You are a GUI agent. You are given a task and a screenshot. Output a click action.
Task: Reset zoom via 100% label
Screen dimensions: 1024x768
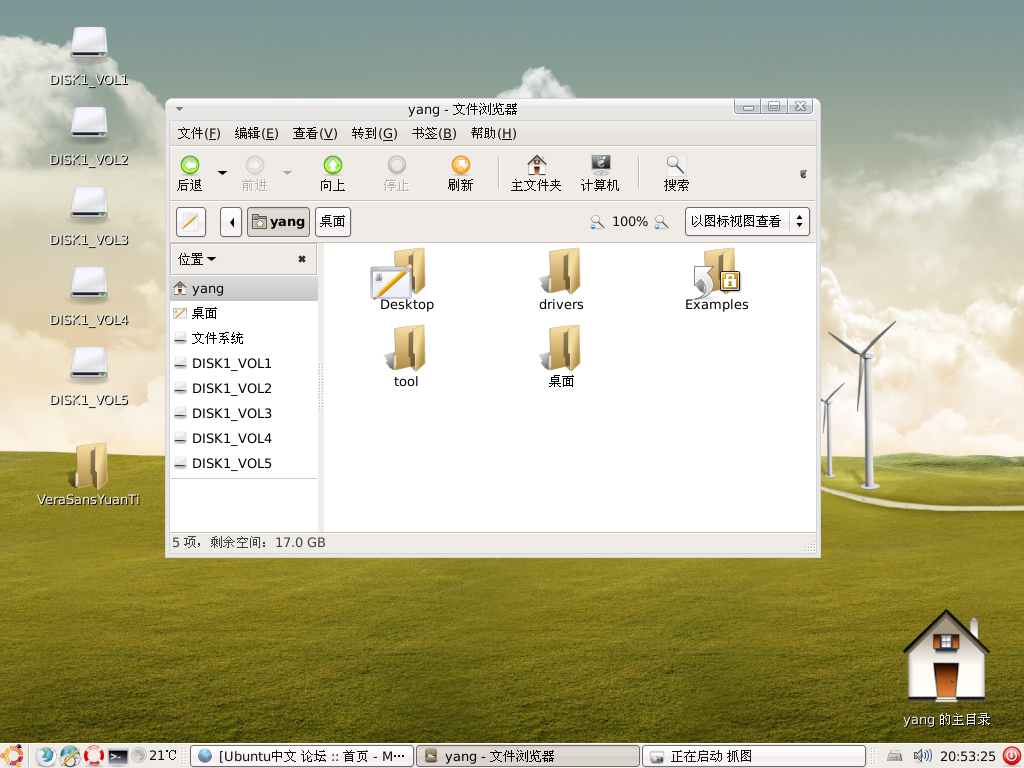630,222
